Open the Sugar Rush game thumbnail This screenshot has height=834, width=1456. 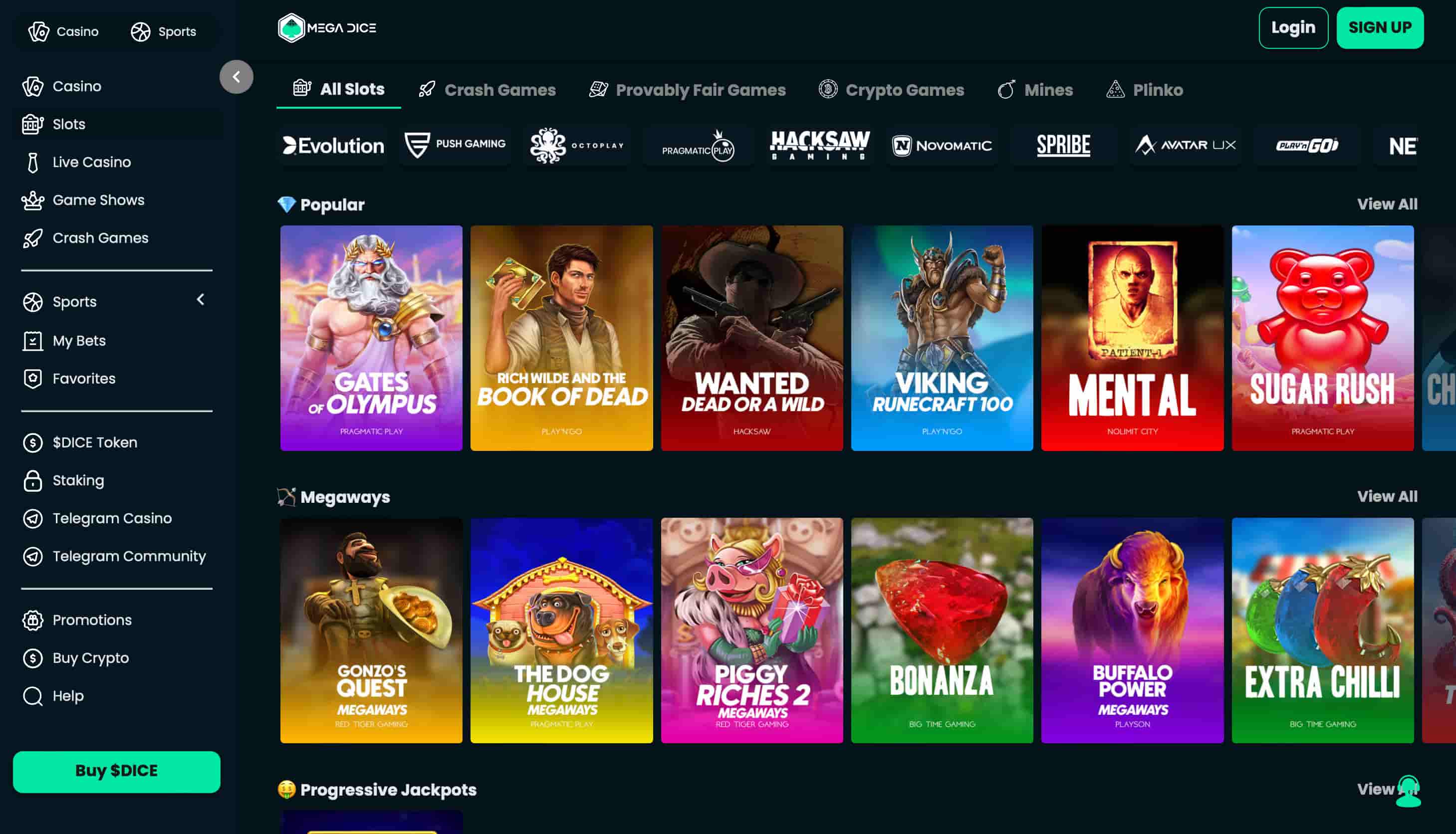1322,338
